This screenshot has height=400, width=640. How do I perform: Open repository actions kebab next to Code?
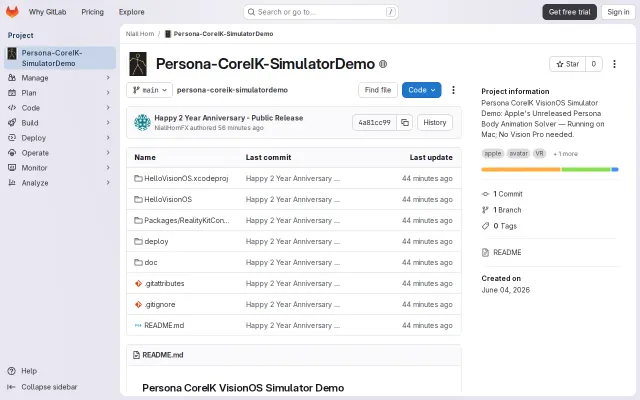tap(453, 90)
